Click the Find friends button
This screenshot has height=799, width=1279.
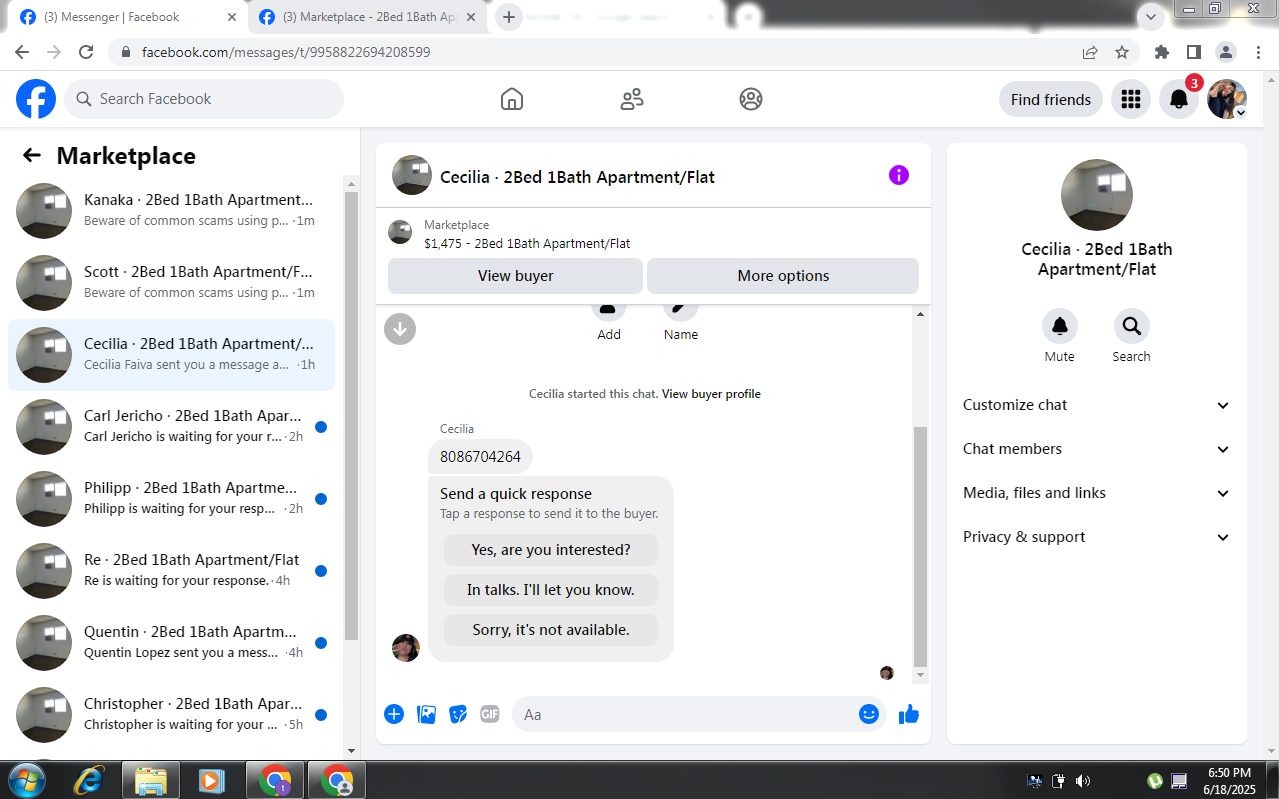1051,99
